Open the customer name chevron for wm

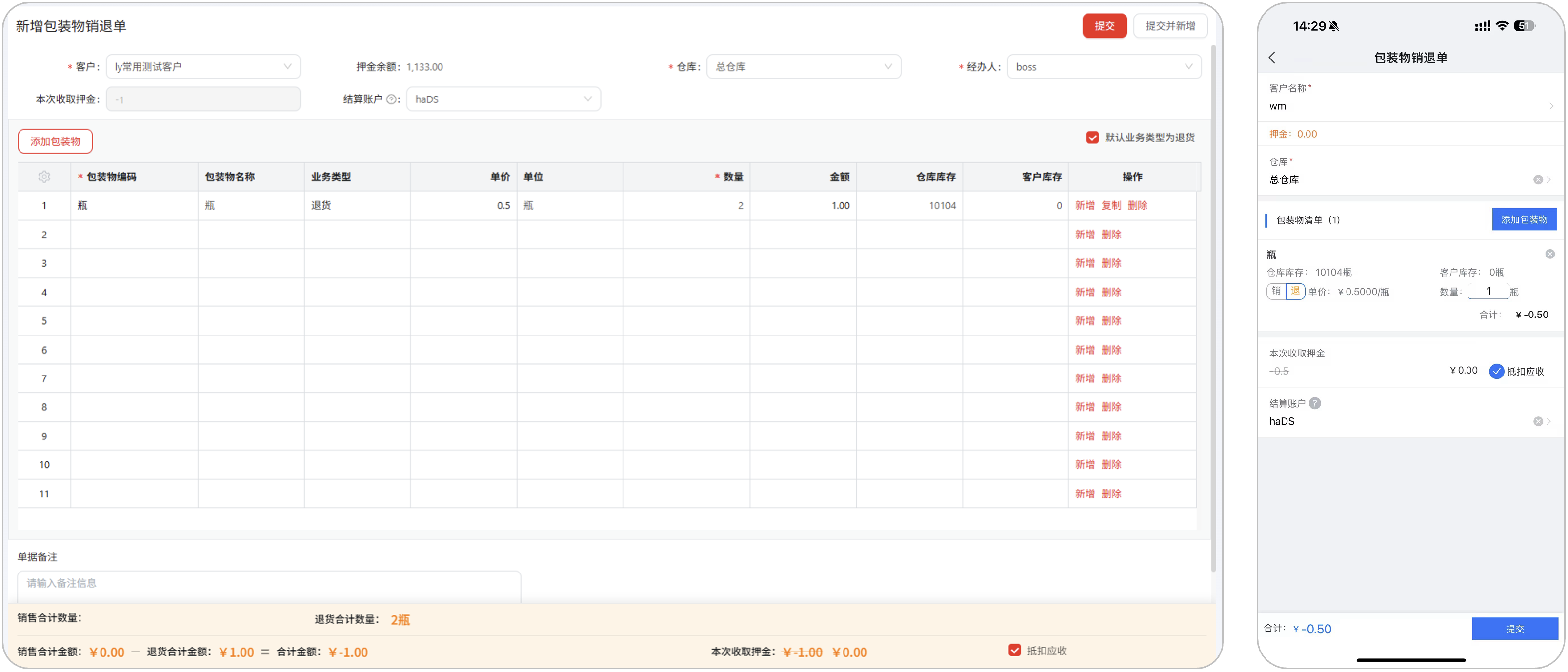pos(1551,106)
